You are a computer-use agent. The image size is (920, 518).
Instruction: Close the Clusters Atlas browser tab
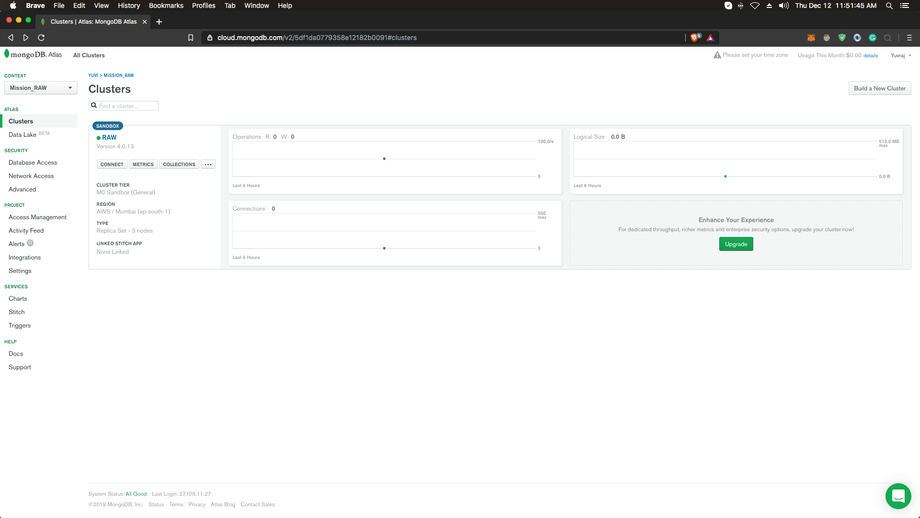(x=145, y=22)
